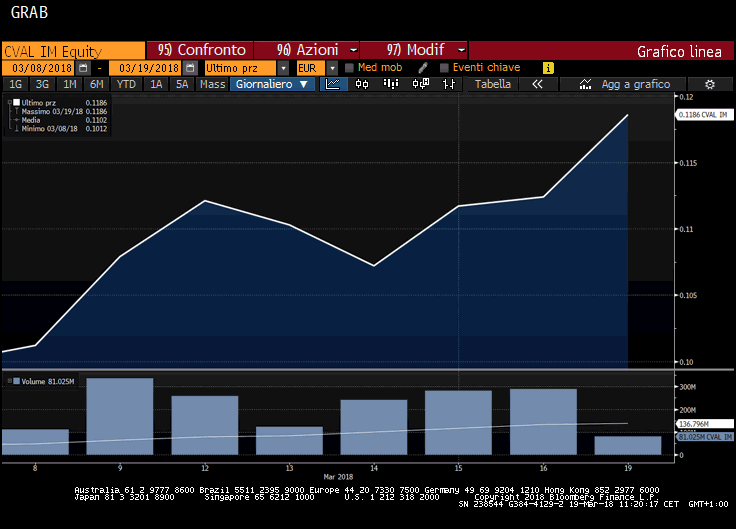Image resolution: width=736 pixels, height=529 pixels.
Task: Open start date calendar picker
Action: point(83,68)
